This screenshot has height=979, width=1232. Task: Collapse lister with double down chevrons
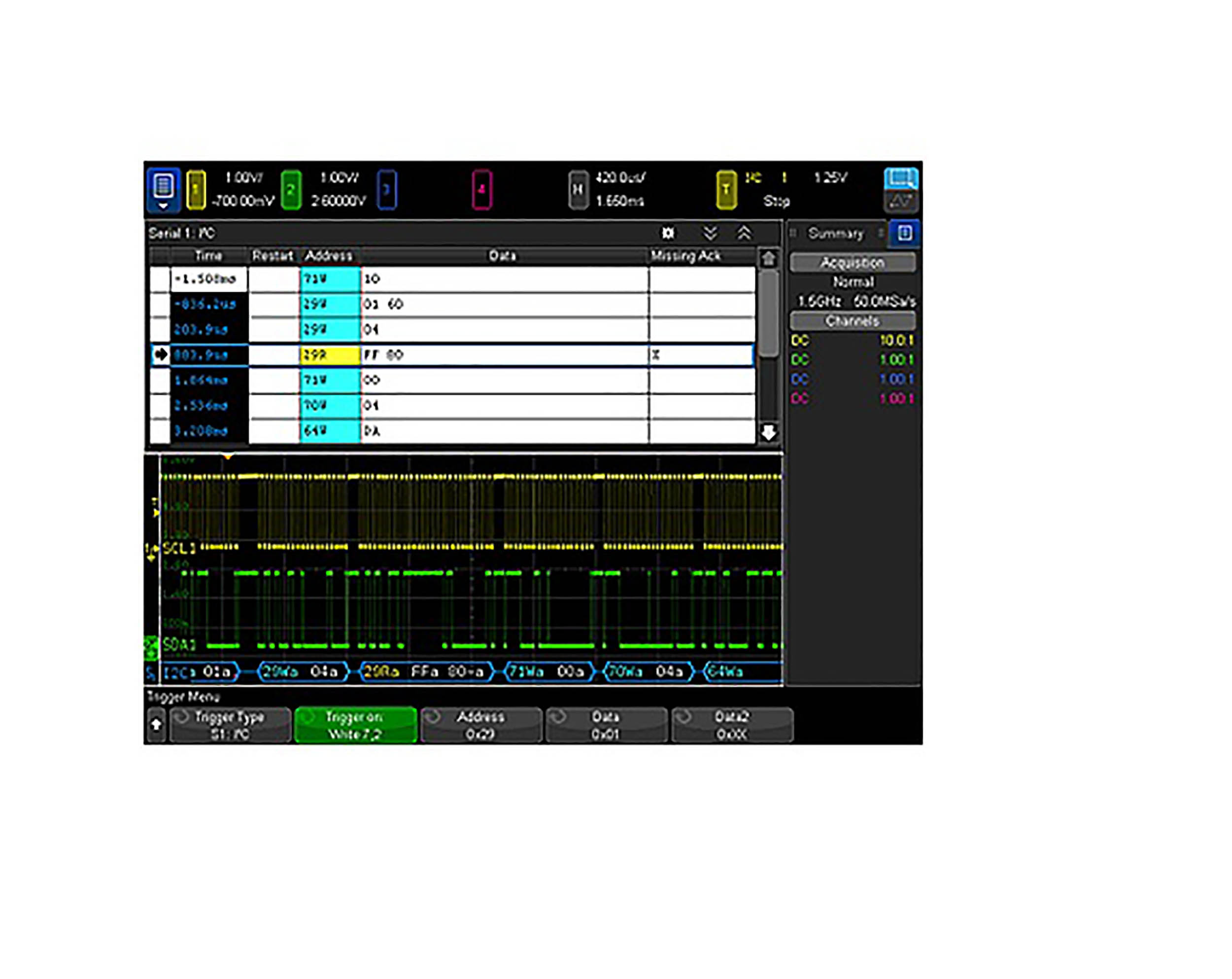point(710,233)
